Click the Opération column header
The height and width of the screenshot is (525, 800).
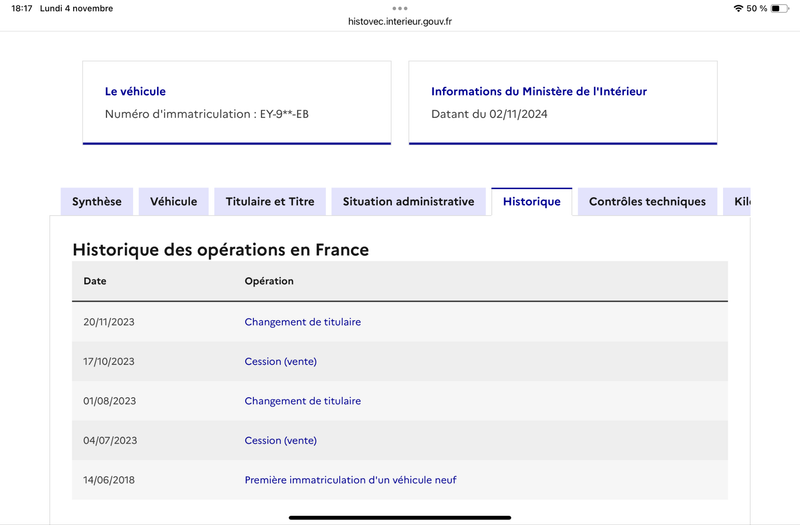269,281
